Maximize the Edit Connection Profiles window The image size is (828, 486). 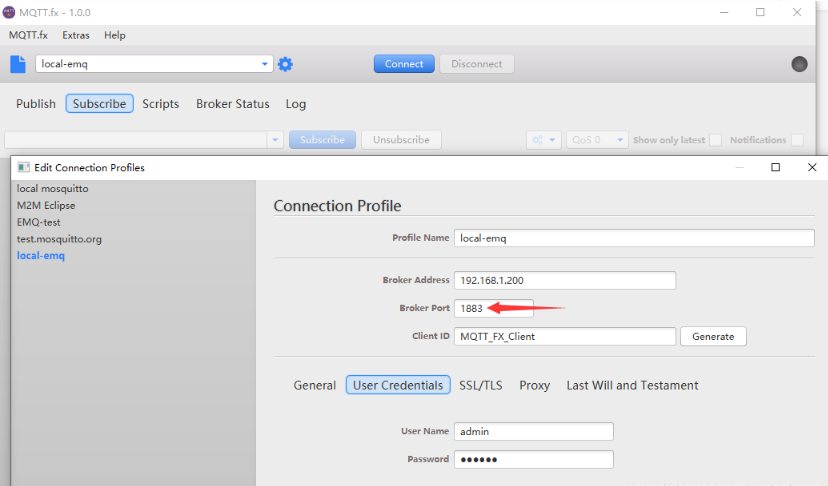pos(775,167)
